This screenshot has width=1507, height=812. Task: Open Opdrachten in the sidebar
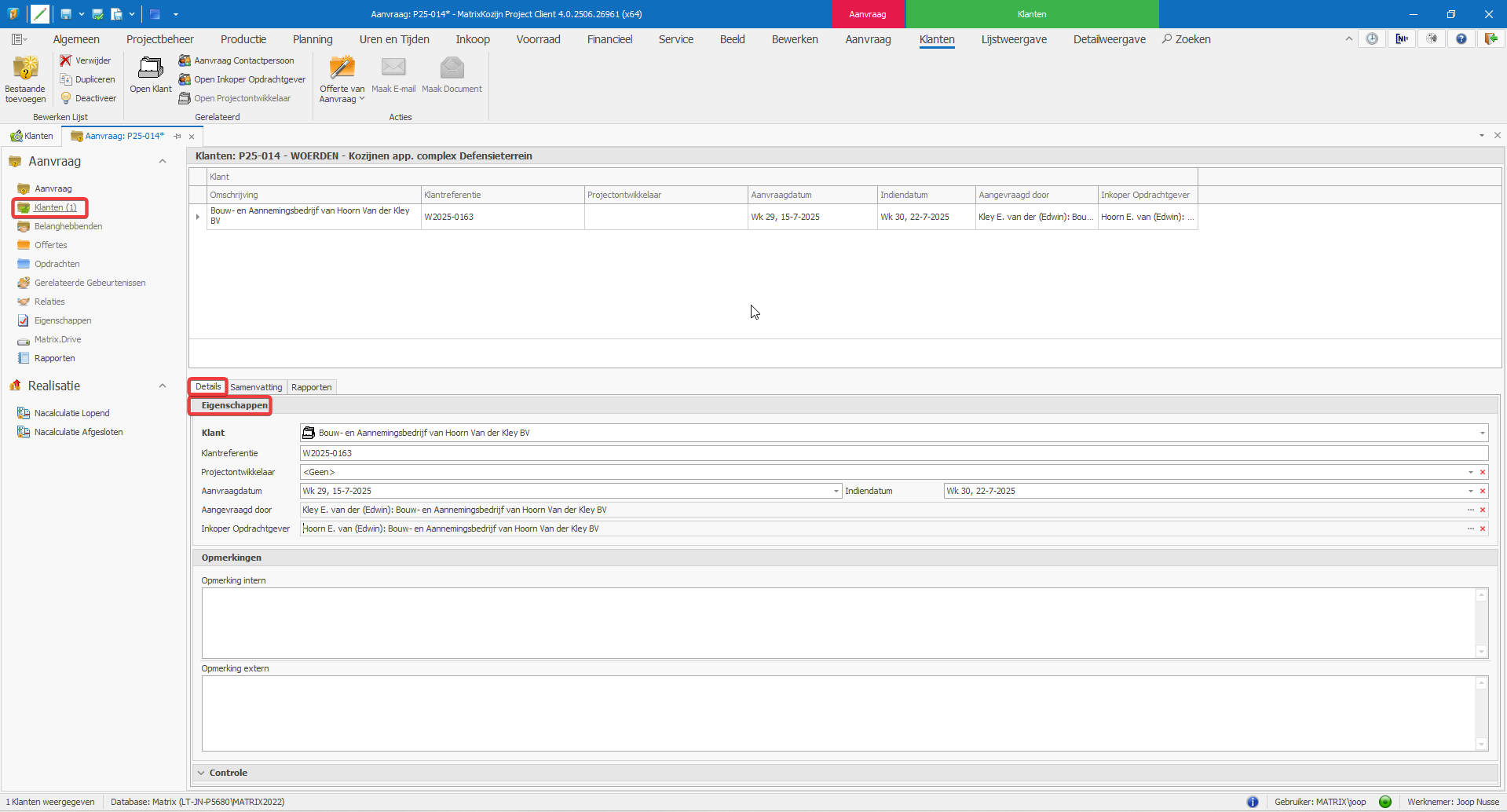[x=57, y=264]
